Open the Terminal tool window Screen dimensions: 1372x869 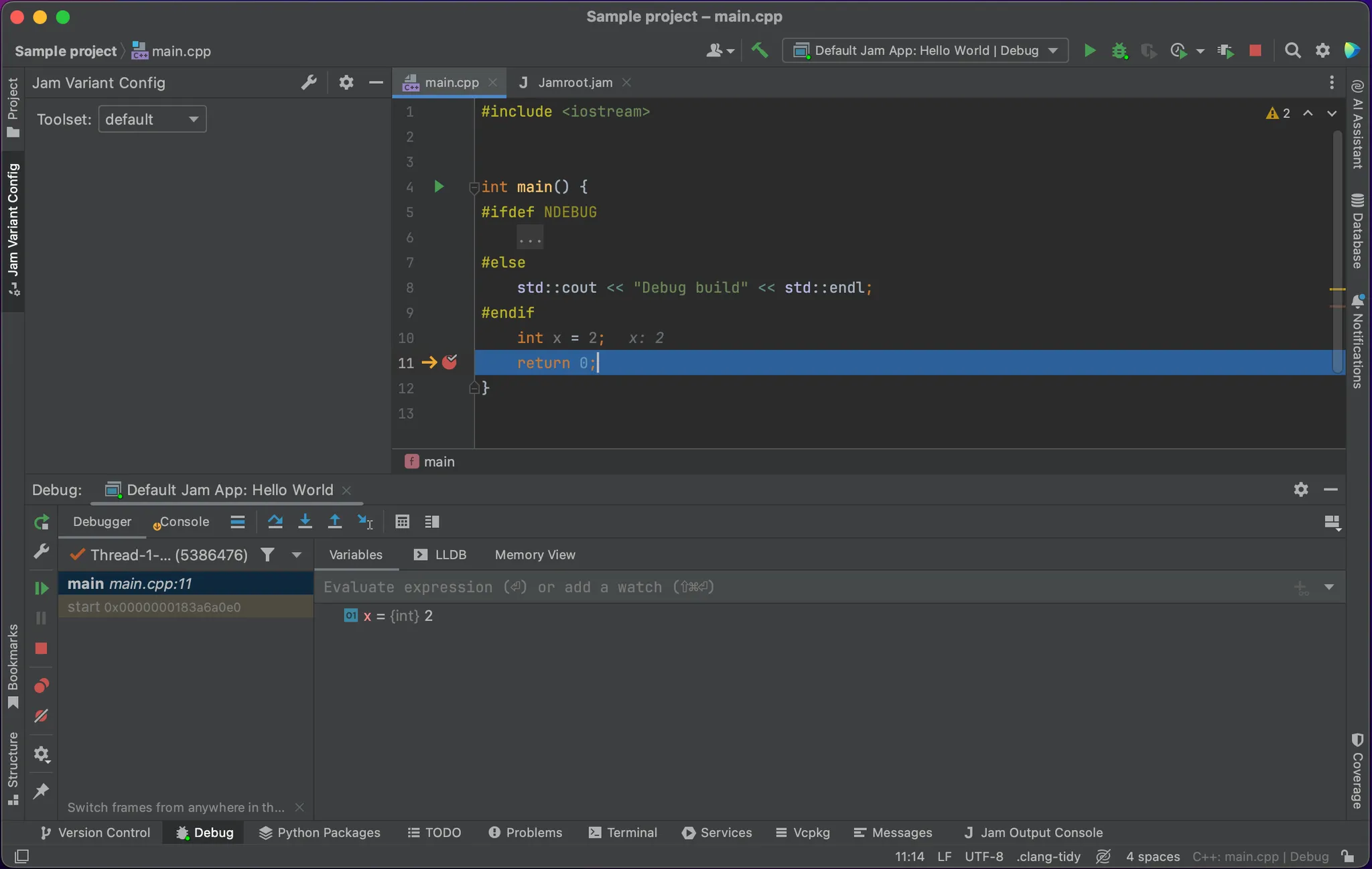point(623,832)
